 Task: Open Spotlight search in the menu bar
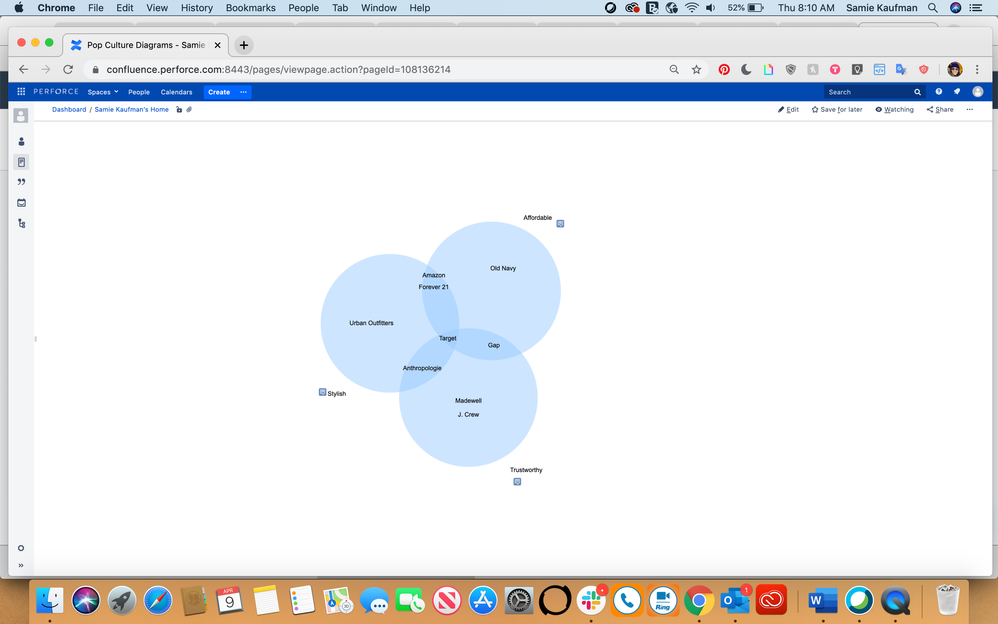(932, 8)
